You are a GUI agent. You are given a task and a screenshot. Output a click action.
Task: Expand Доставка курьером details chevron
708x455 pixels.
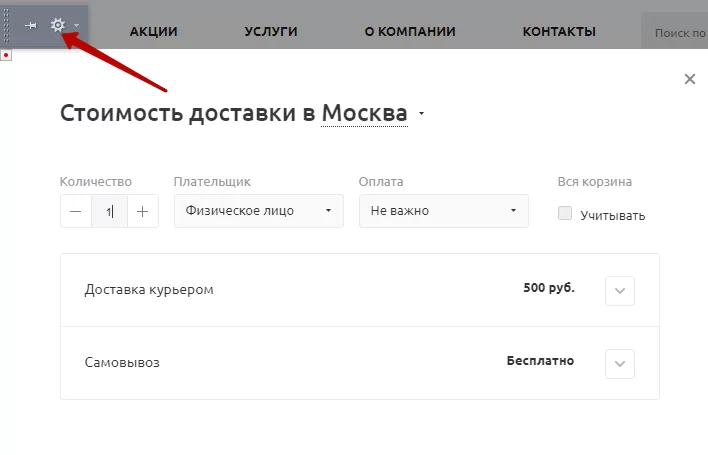pyautogui.click(x=620, y=291)
